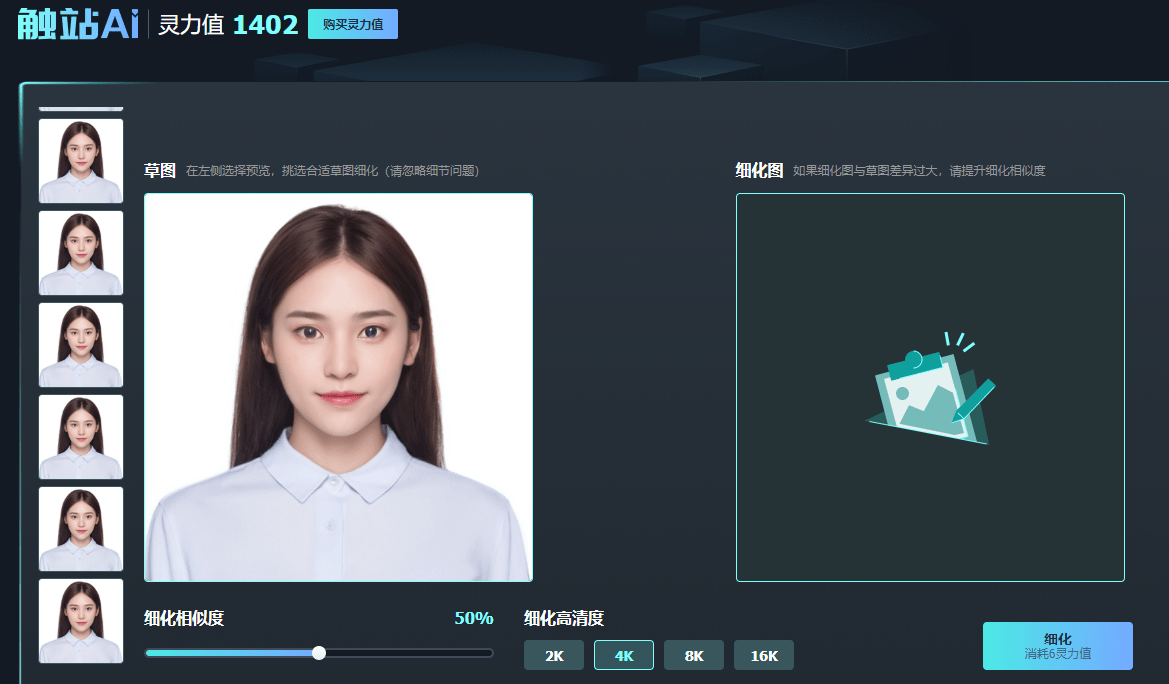1169x684 pixels.
Task: Select the second sketch thumbnail
Action: click(80, 253)
